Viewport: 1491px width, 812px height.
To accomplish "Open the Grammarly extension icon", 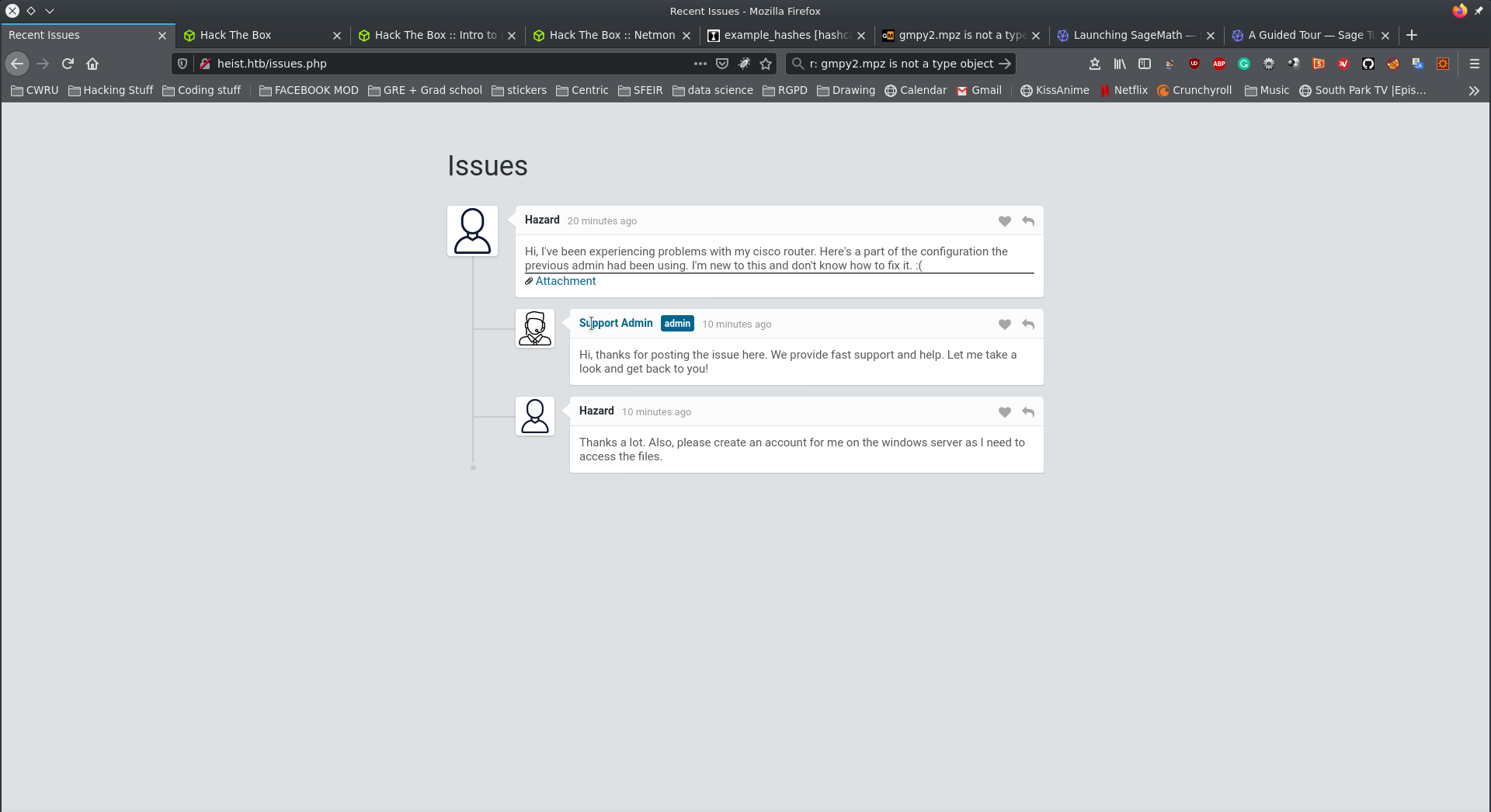I will (1243, 64).
